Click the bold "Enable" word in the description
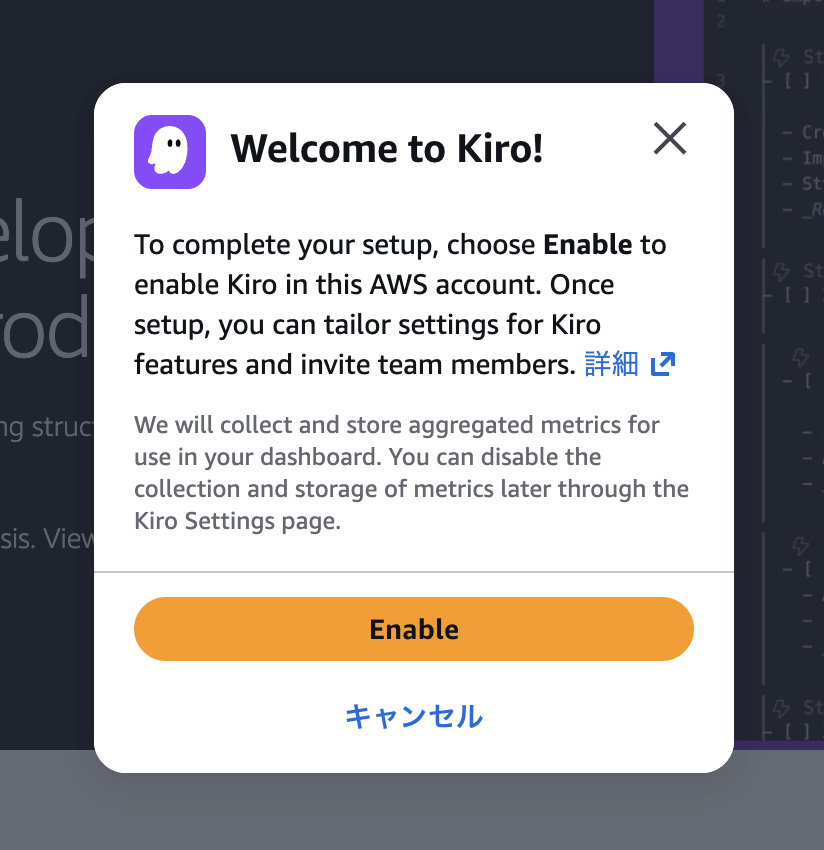The width and height of the screenshot is (824, 850). point(587,245)
